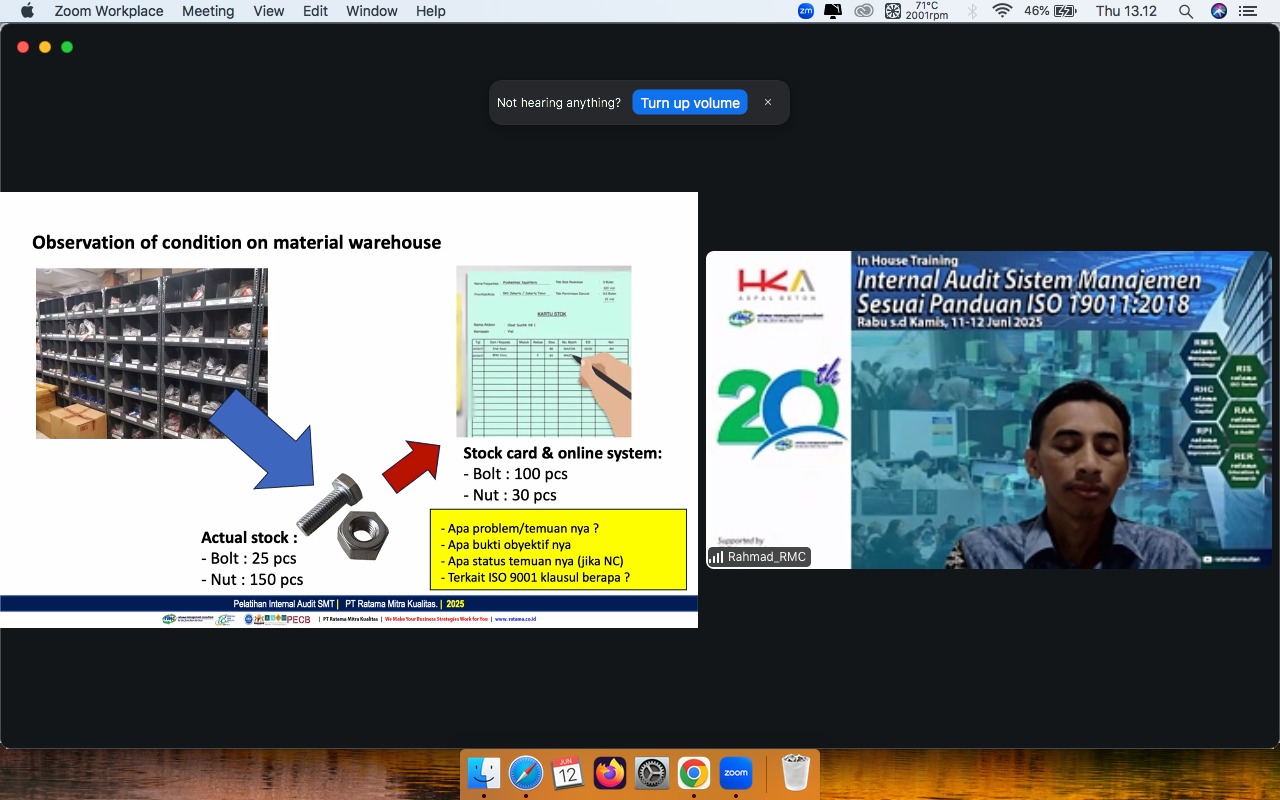Click the Turn up volume button

(x=690, y=103)
